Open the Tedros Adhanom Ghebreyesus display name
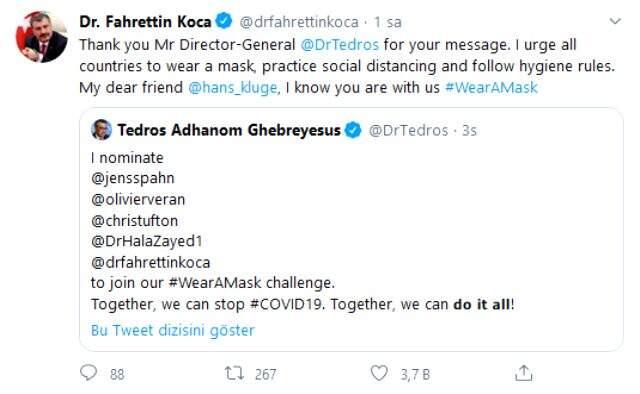This screenshot has height=394, width=640. [229, 130]
